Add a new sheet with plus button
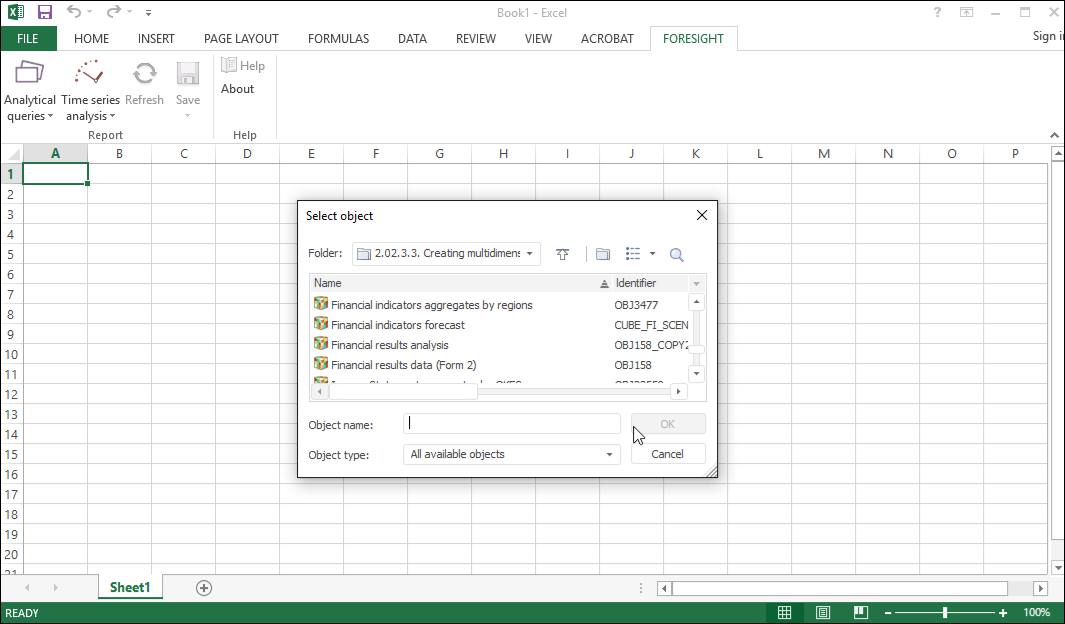The image size is (1065, 624). click(x=204, y=588)
